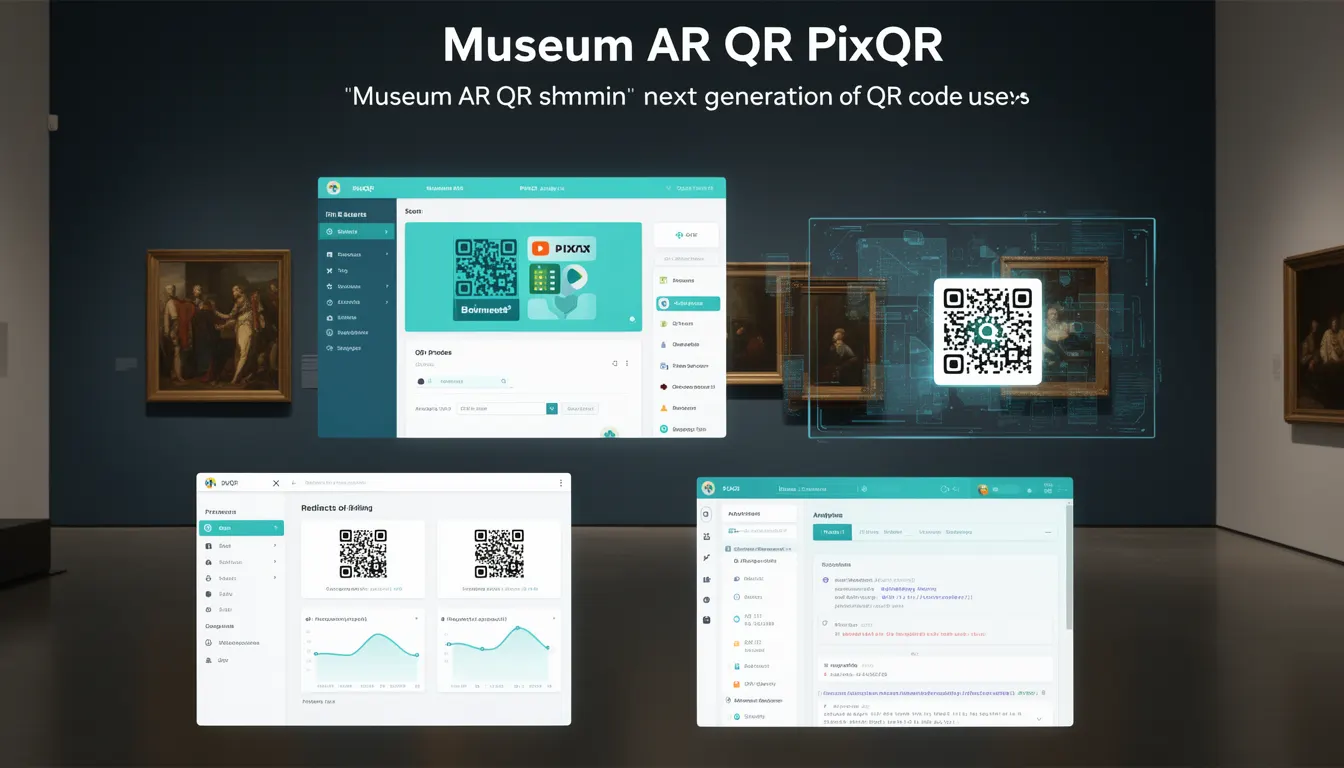This screenshot has height=768, width=1344.
Task: Open the teal dropdown button attached to the input field
Action: (x=552, y=409)
